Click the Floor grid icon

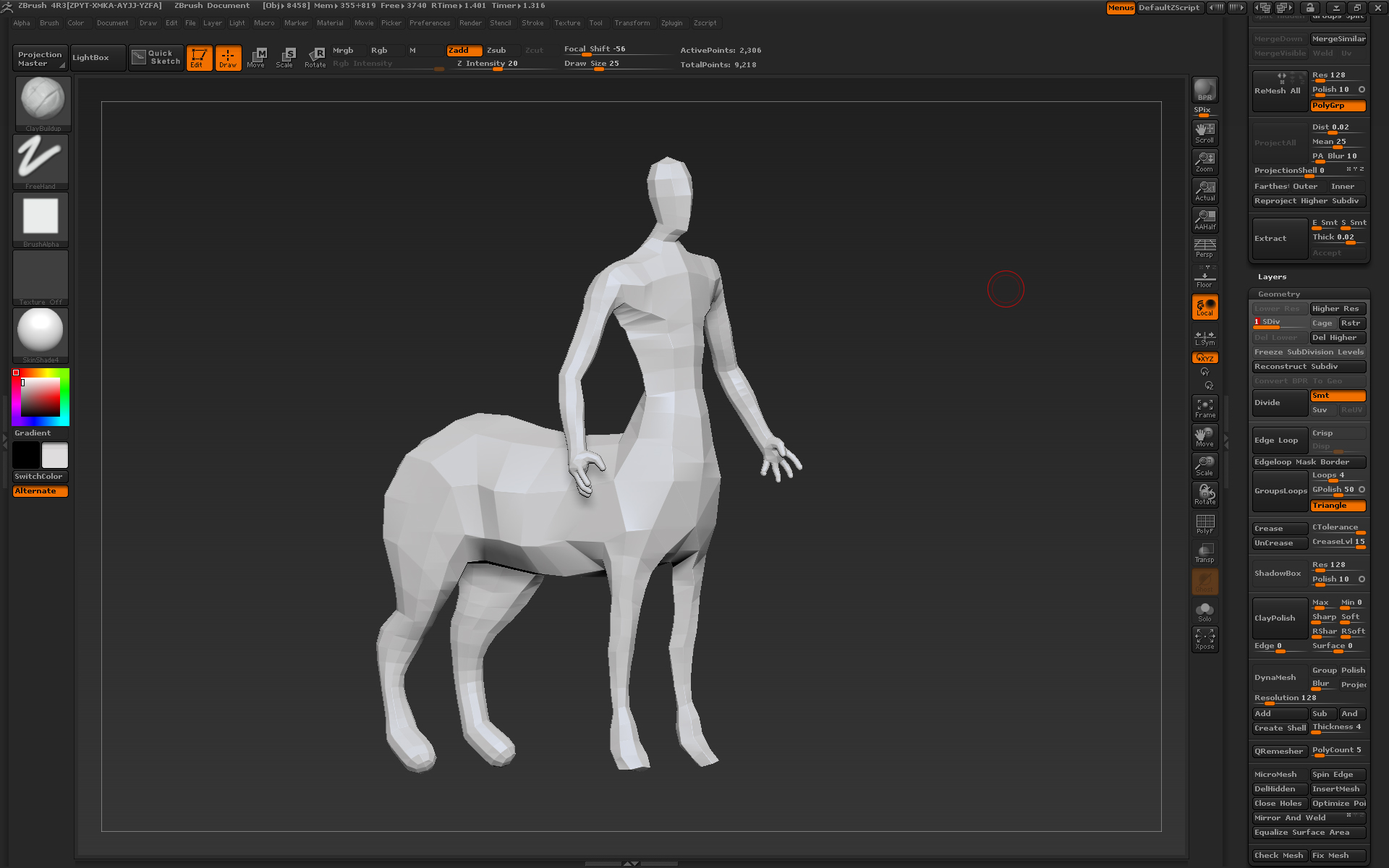tap(1205, 278)
